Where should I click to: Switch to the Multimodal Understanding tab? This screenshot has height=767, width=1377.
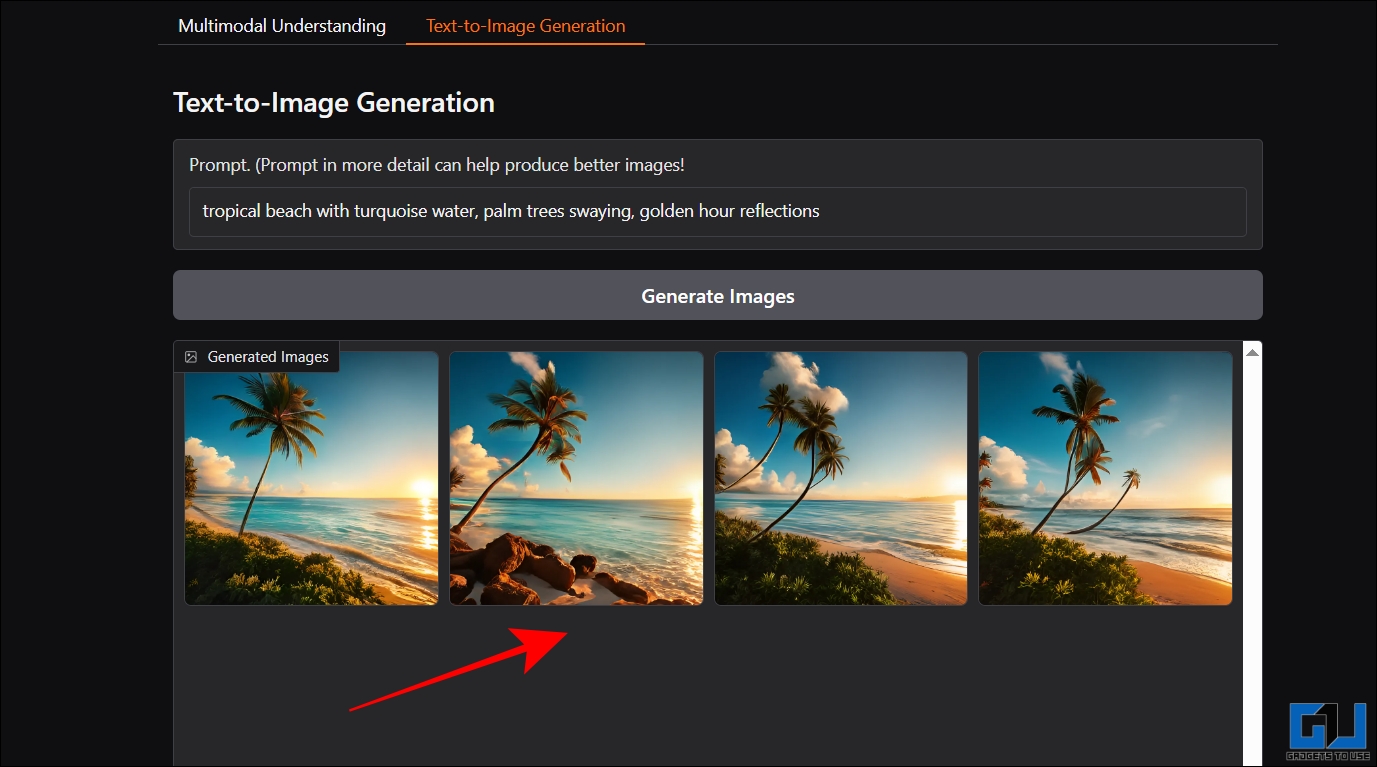282,26
